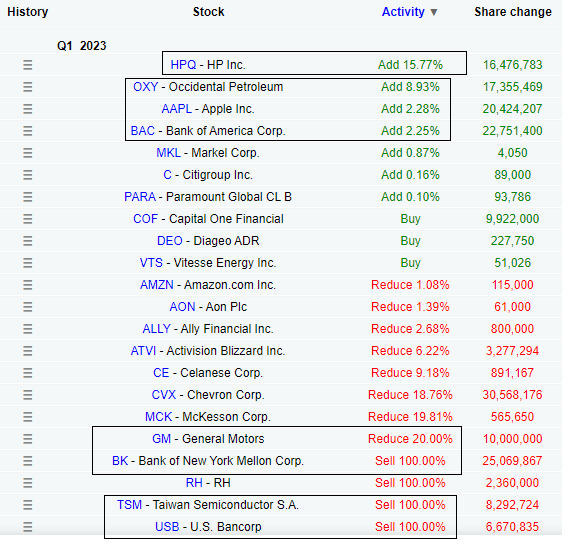Open history icon for HPQ row

pos(28,65)
